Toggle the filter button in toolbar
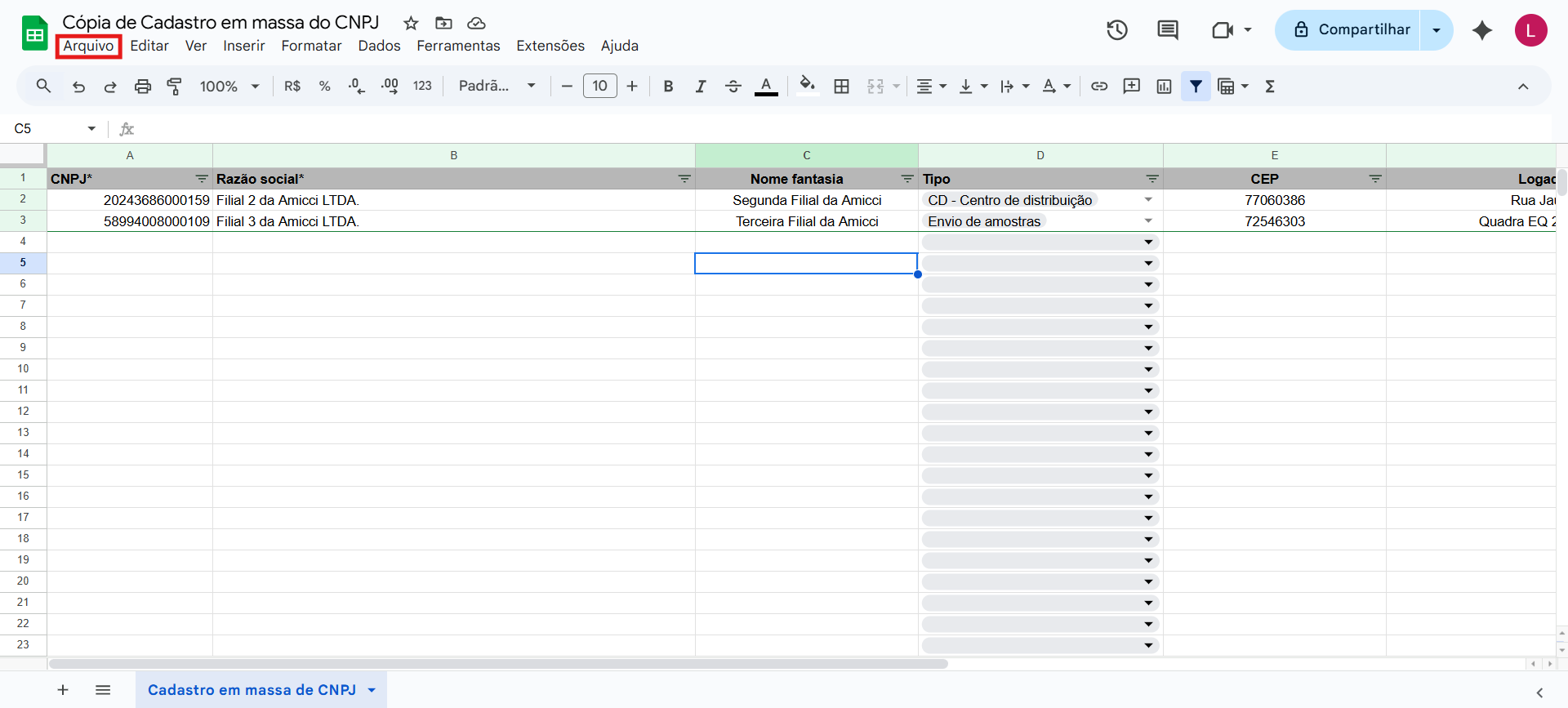 click(1196, 87)
